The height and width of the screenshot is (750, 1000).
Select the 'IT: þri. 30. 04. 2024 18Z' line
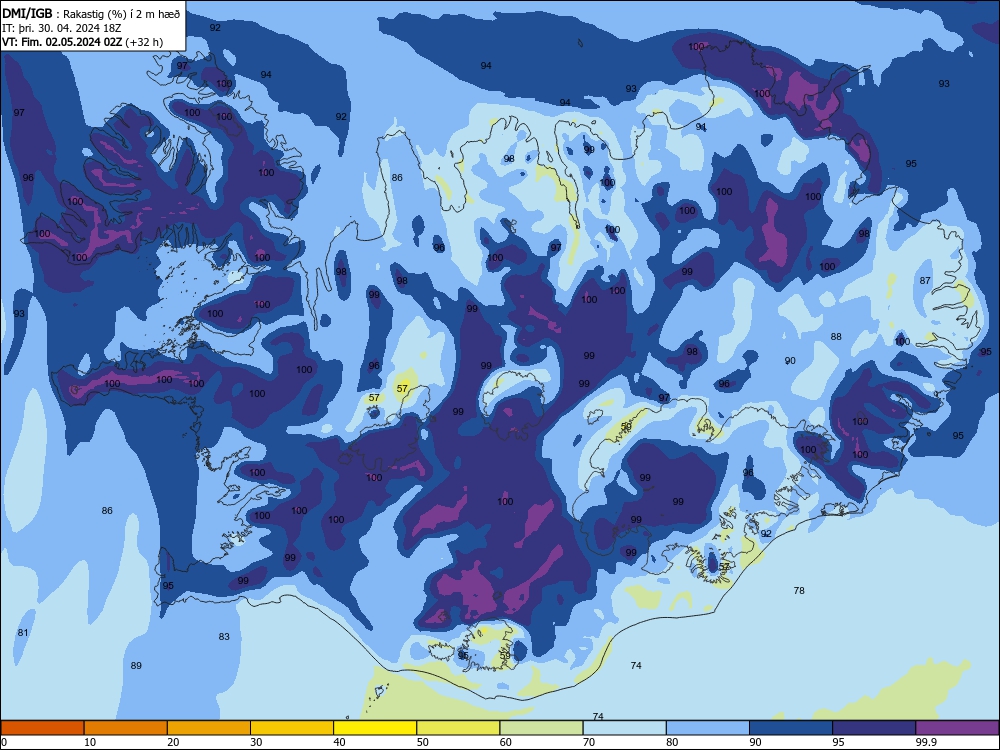point(61,28)
